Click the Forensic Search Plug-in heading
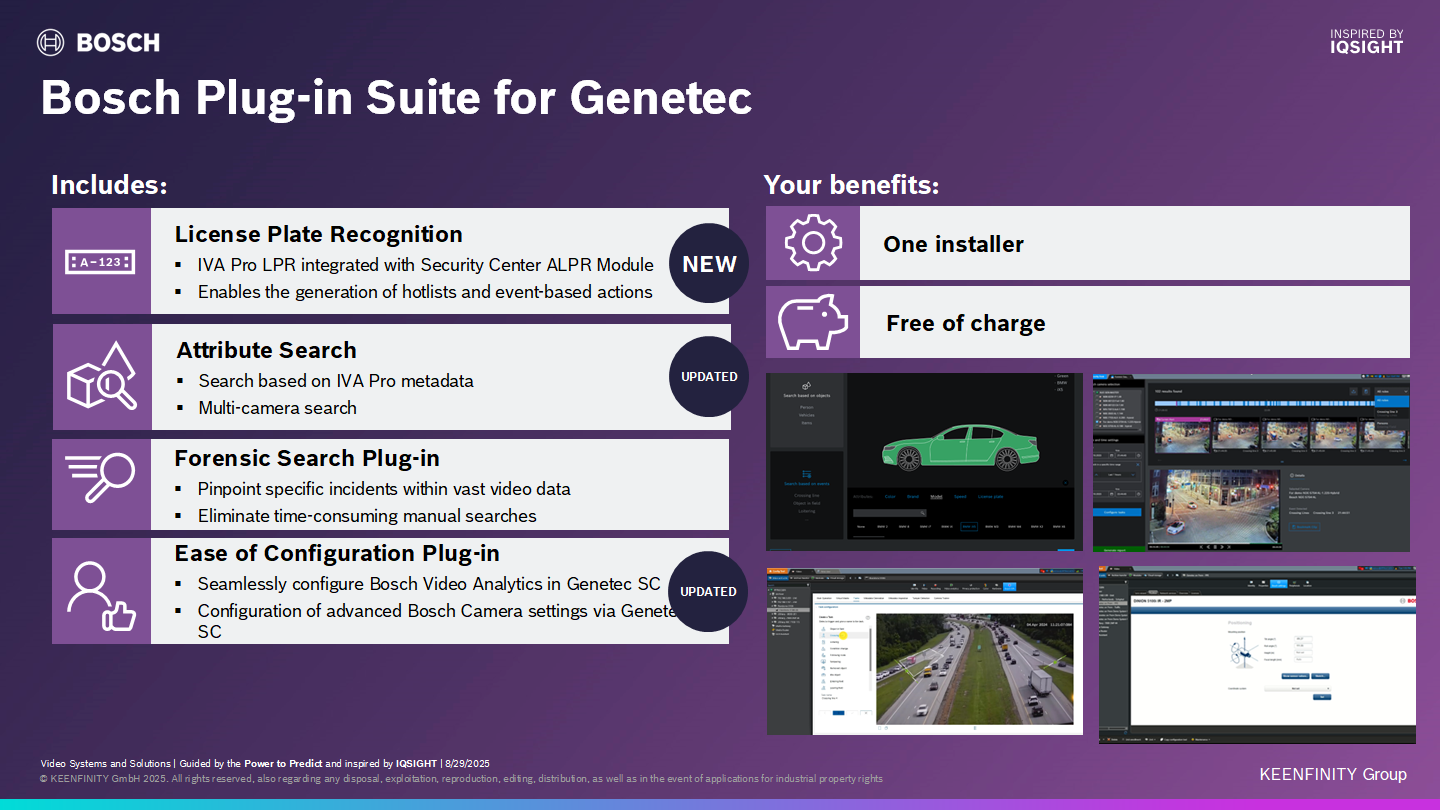 [307, 458]
